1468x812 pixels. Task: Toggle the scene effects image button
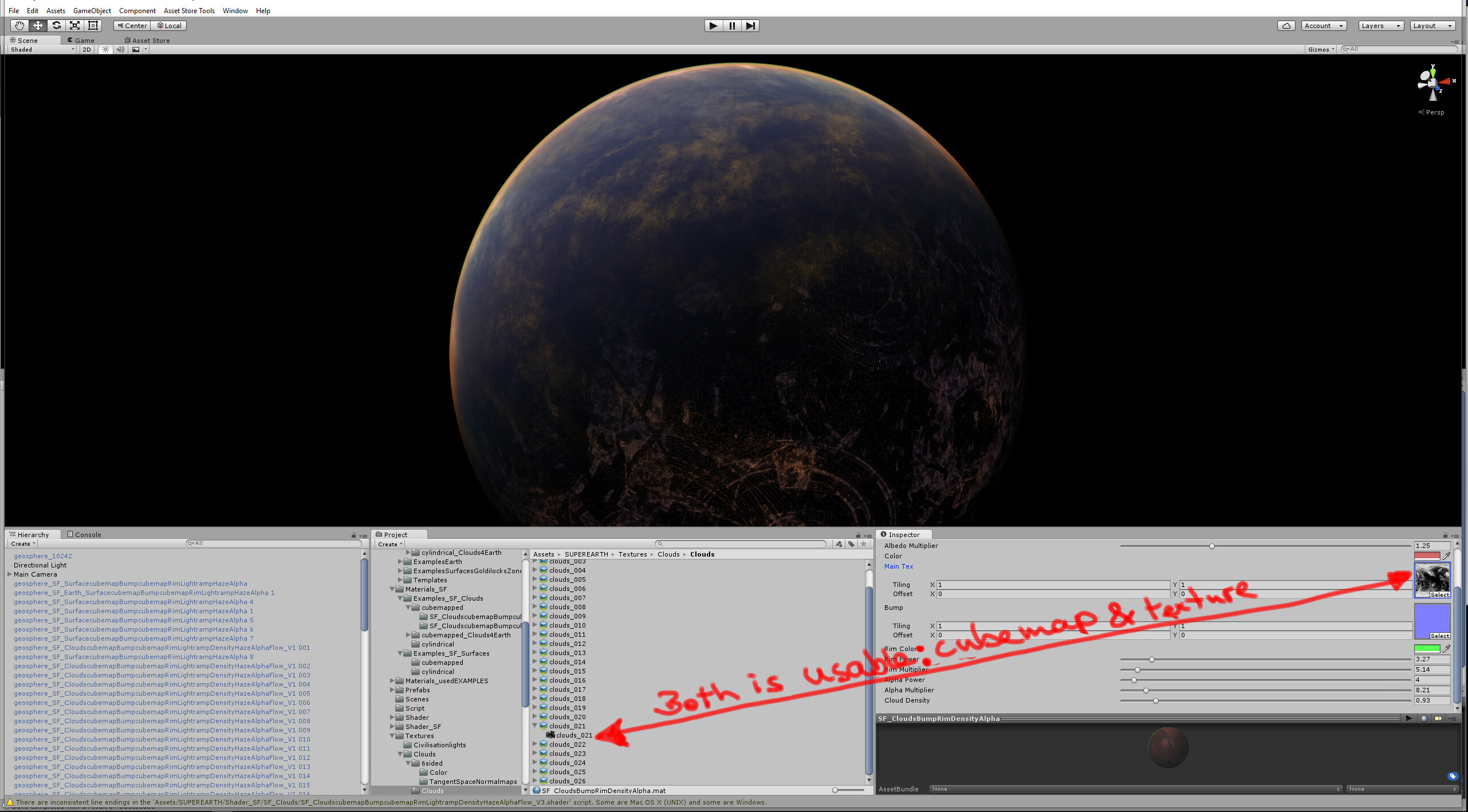136,49
